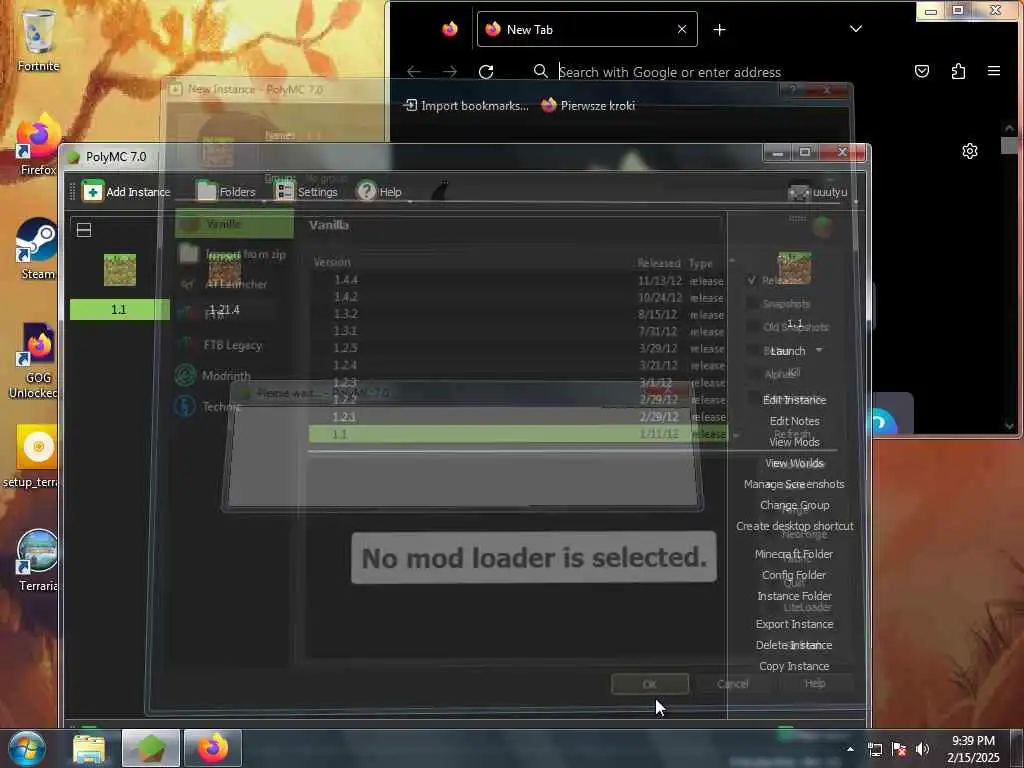Click the Firefox desktop shortcut
Viewport: 1024px width, 768px height.
[39, 145]
